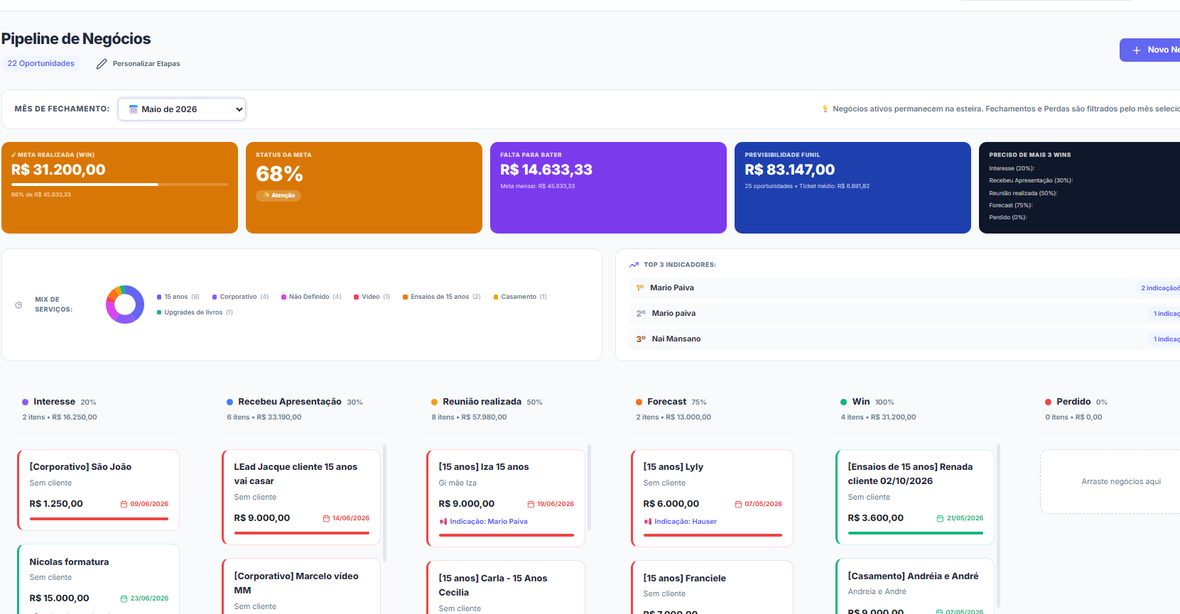Click the Falta Para Bater R$ 14.633,33 card
This screenshot has height=614, width=1180.
[x=608, y=187]
